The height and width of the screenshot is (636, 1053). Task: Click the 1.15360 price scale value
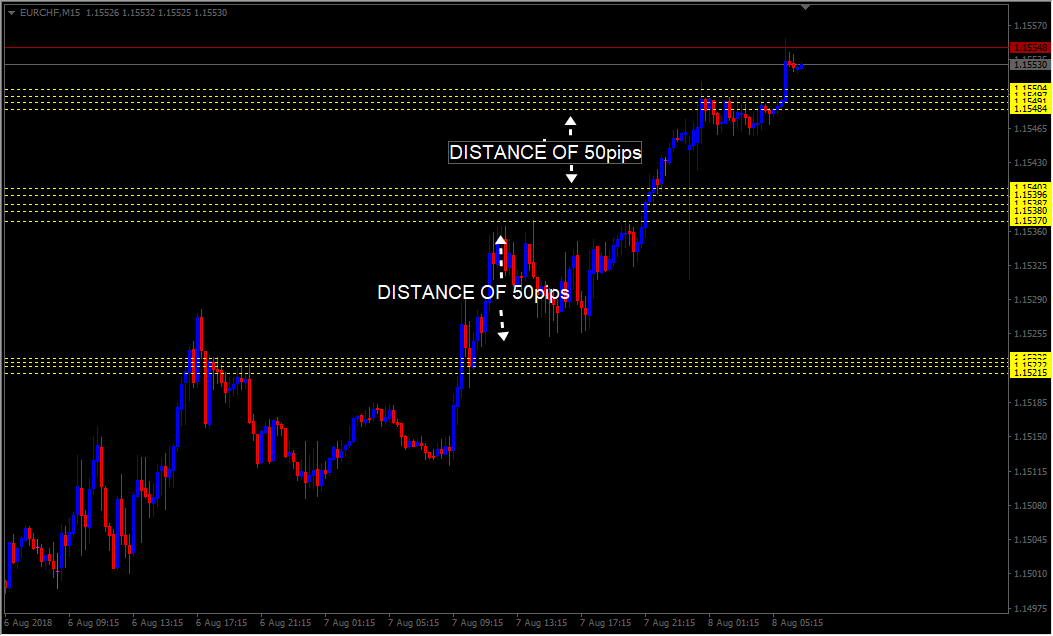pyautogui.click(x=1031, y=232)
